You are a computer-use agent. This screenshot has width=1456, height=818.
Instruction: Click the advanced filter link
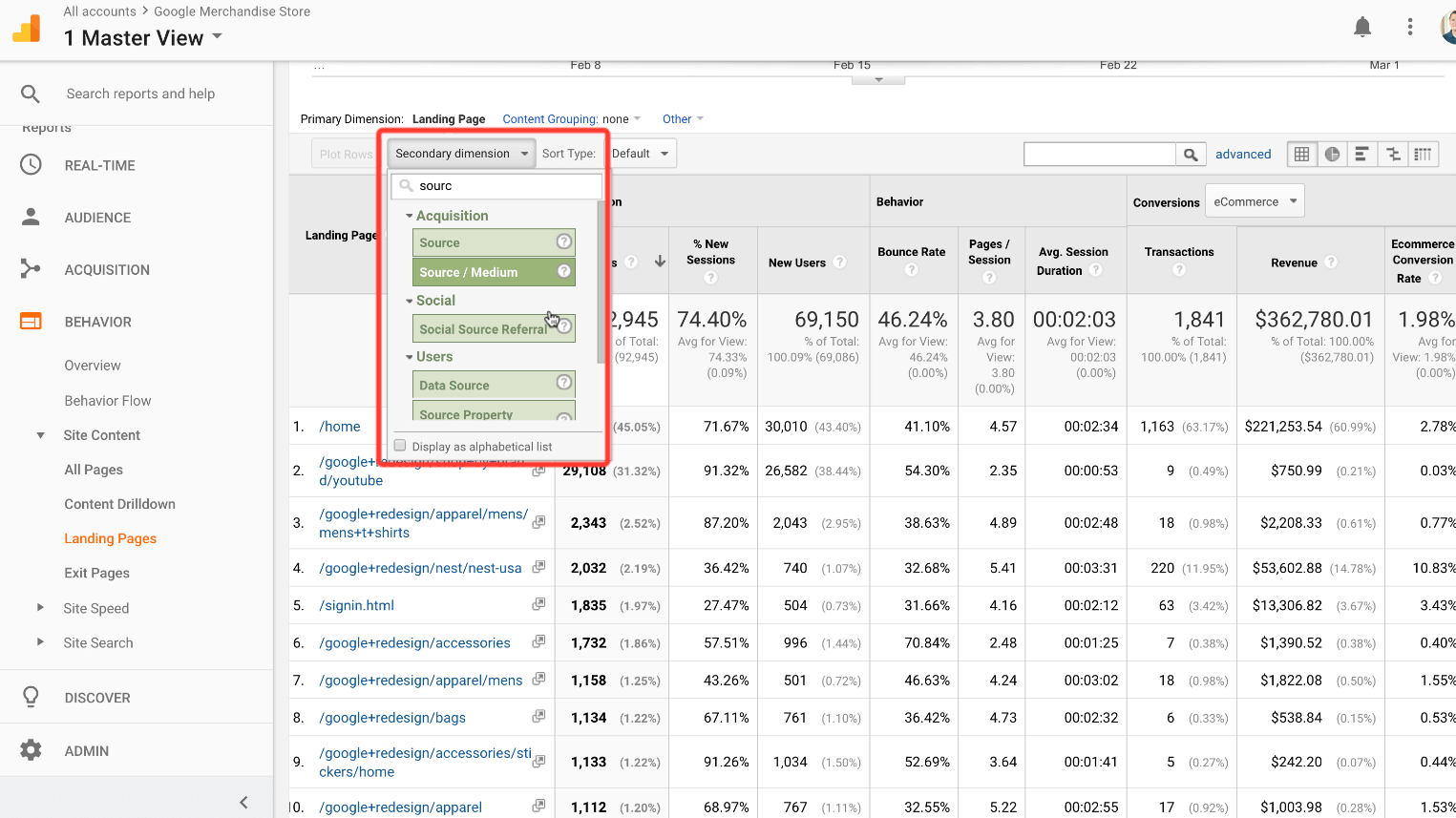[1243, 155]
